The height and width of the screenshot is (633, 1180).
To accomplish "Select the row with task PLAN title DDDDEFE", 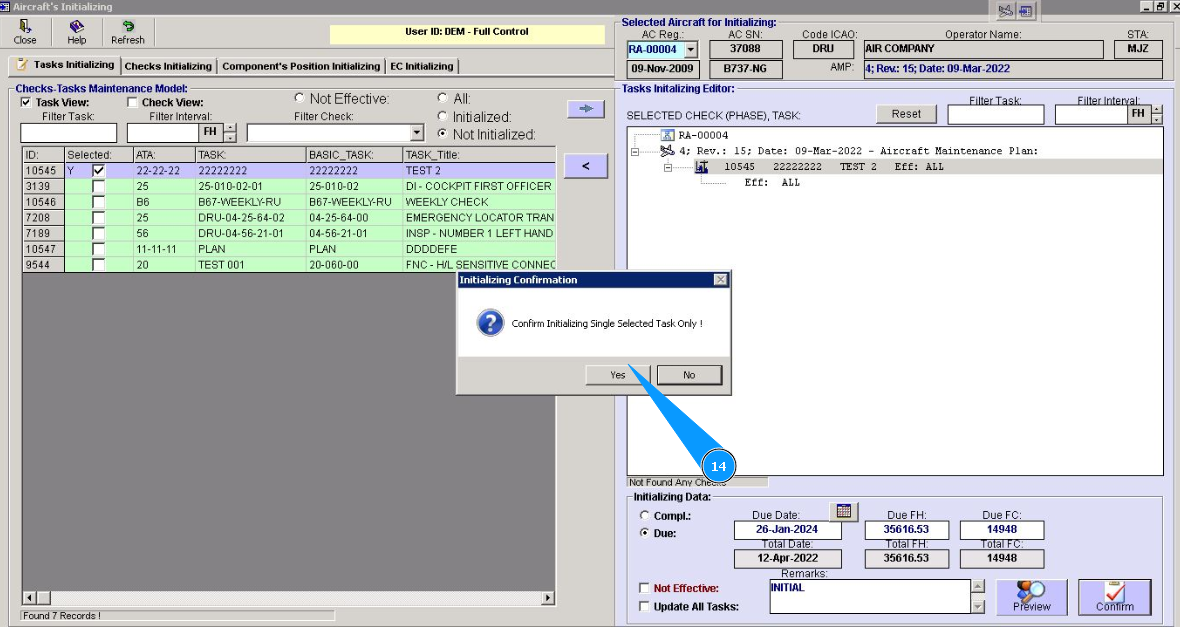I will point(289,249).
